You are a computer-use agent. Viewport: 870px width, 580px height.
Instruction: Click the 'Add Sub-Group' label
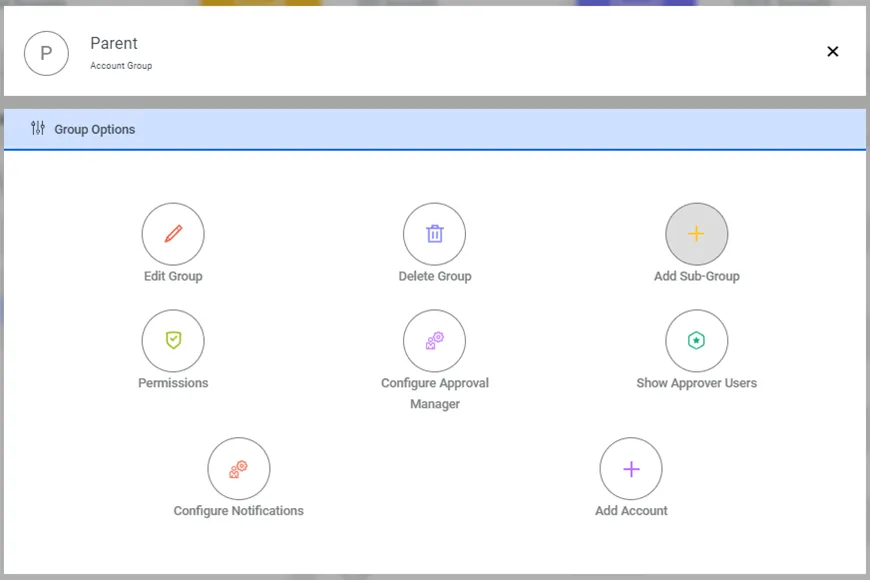click(696, 276)
